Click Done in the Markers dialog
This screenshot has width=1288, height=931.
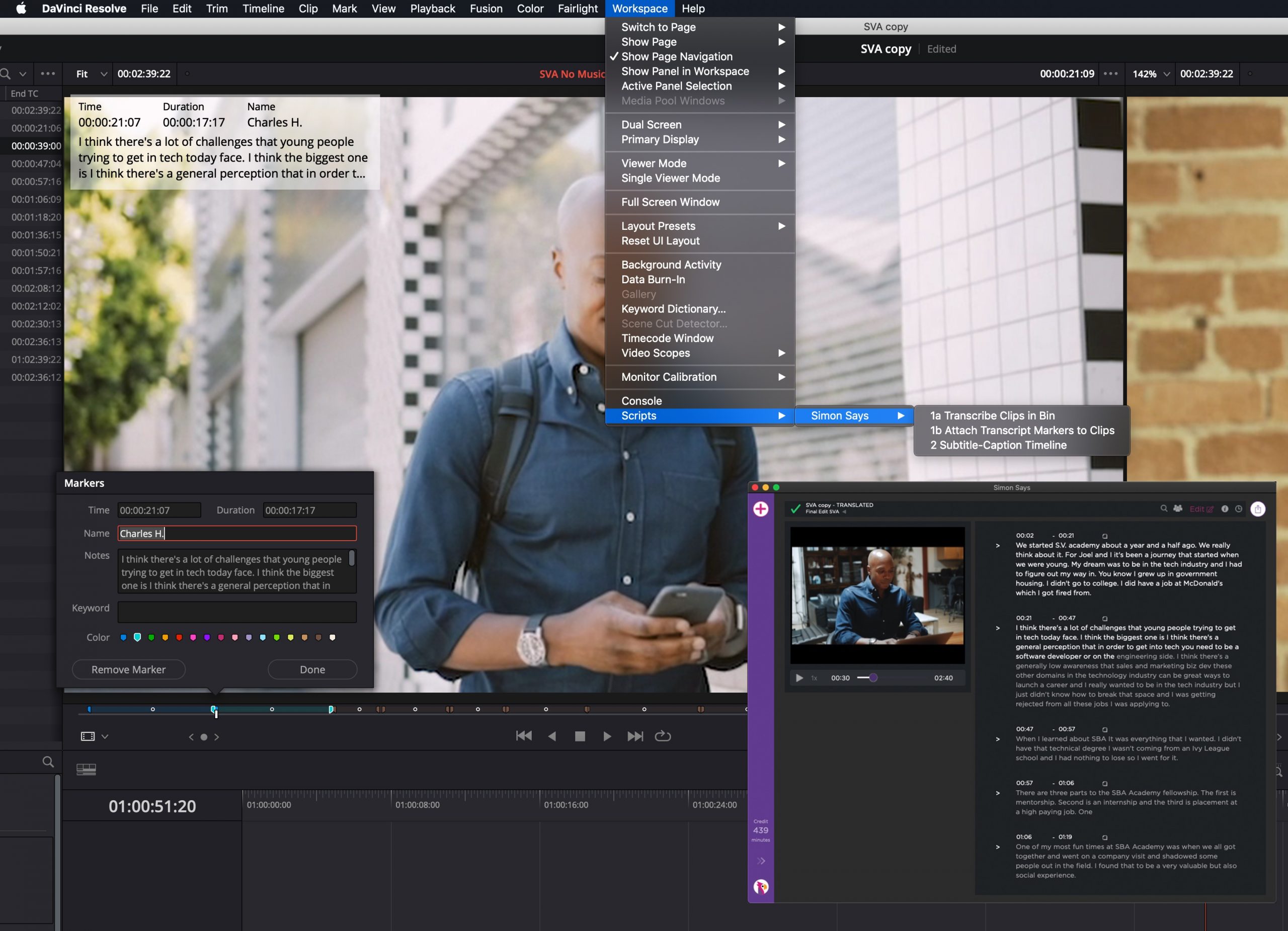(312, 669)
